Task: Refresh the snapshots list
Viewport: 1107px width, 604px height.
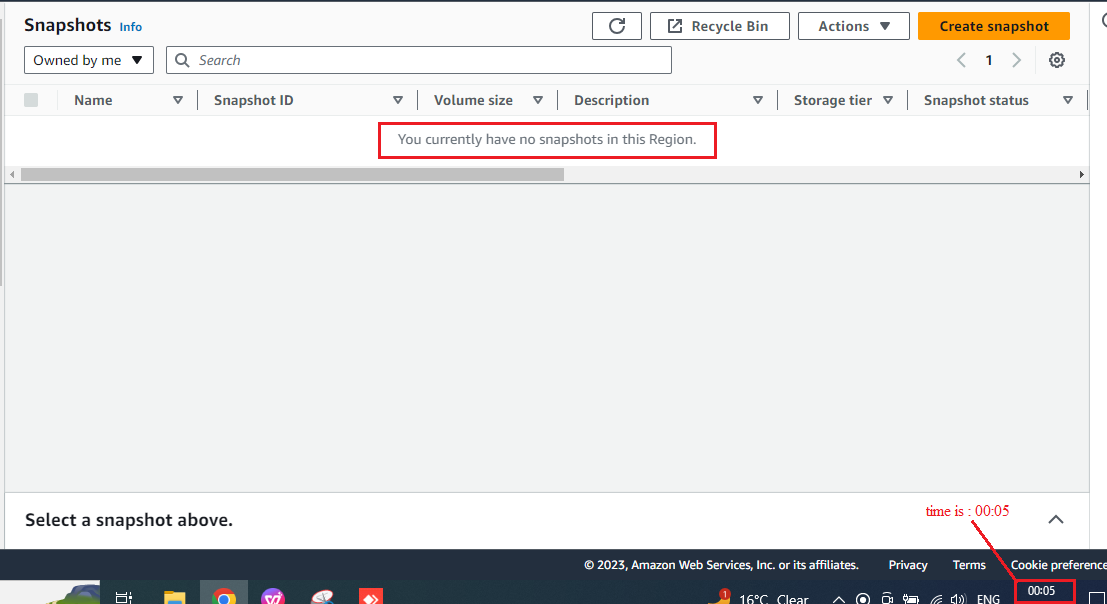Action: point(616,26)
